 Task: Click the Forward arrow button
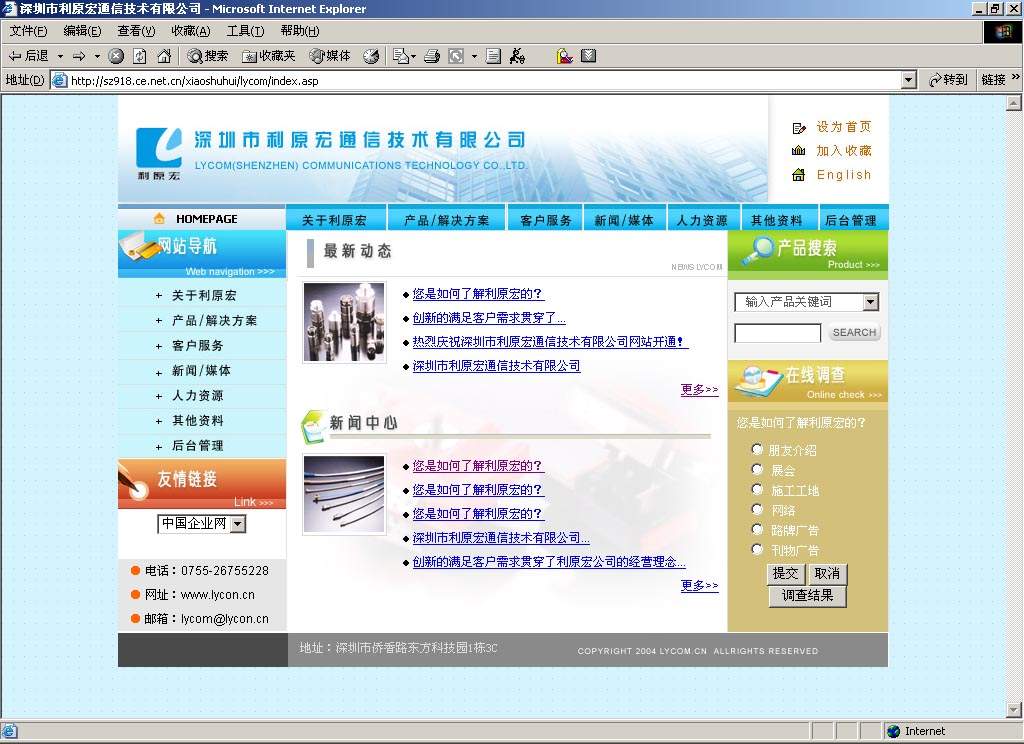click(x=79, y=56)
